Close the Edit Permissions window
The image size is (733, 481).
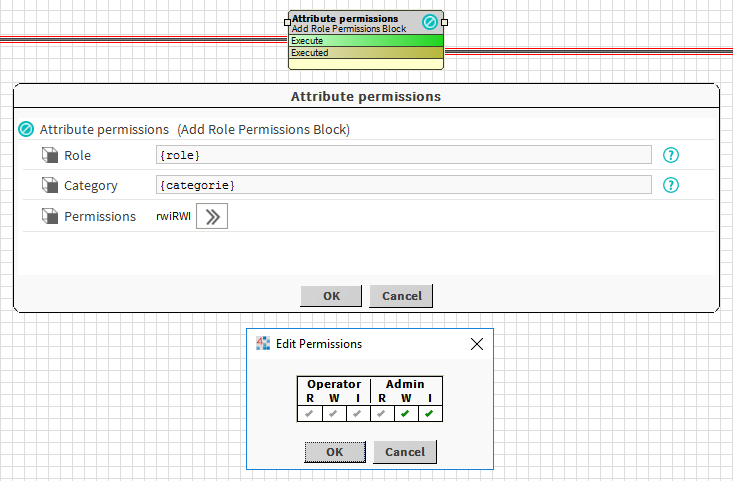coord(477,344)
